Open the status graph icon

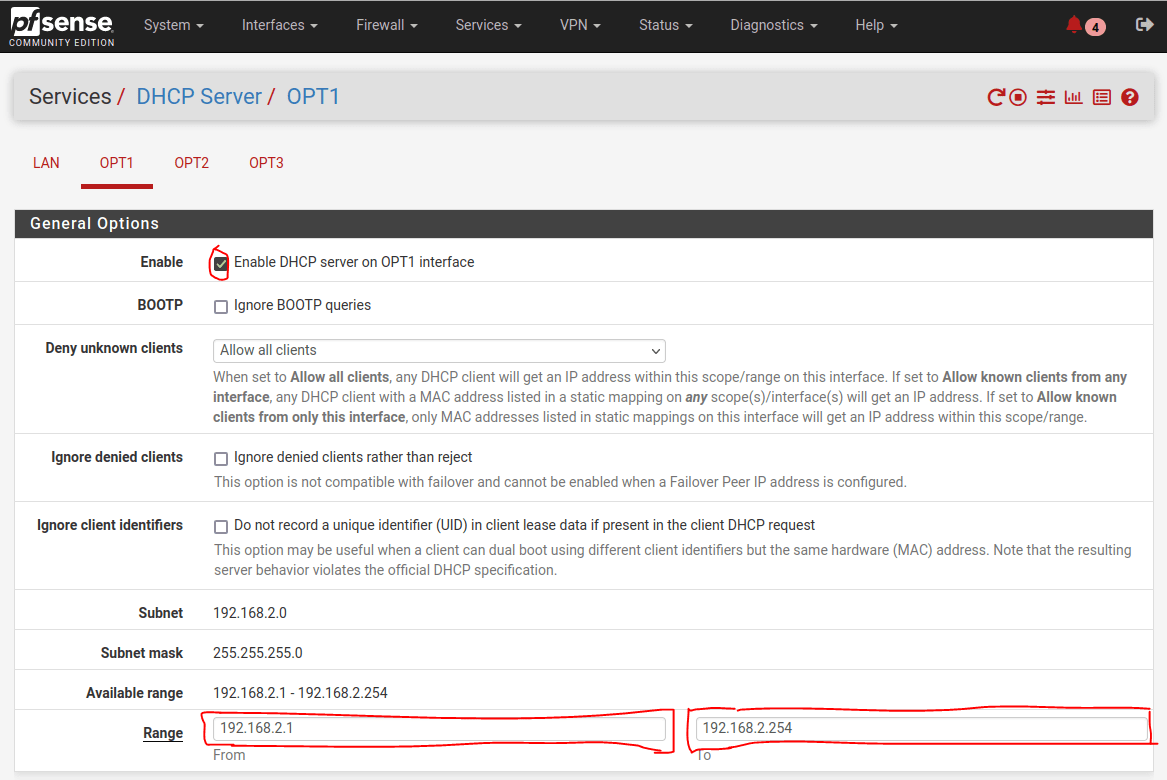point(1073,96)
